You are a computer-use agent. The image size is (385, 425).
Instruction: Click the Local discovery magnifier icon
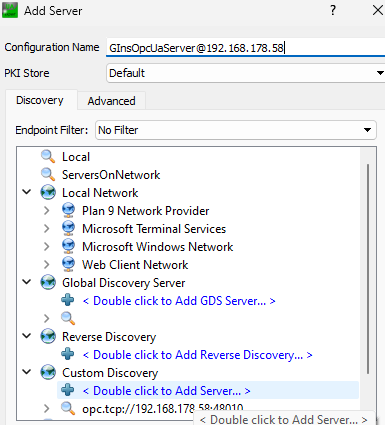coord(48,156)
